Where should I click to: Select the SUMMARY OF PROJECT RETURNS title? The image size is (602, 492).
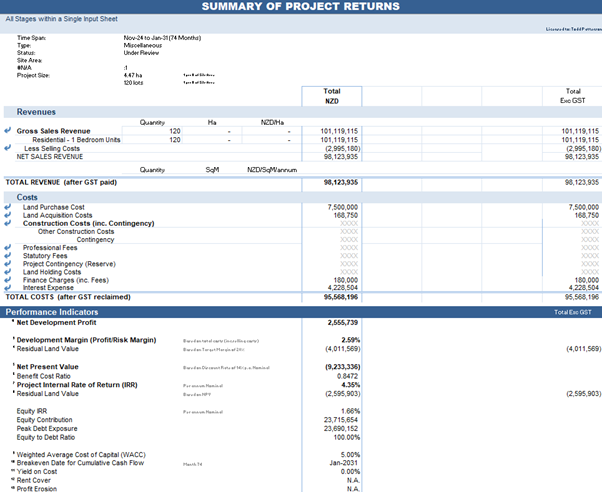pos(301,7)
